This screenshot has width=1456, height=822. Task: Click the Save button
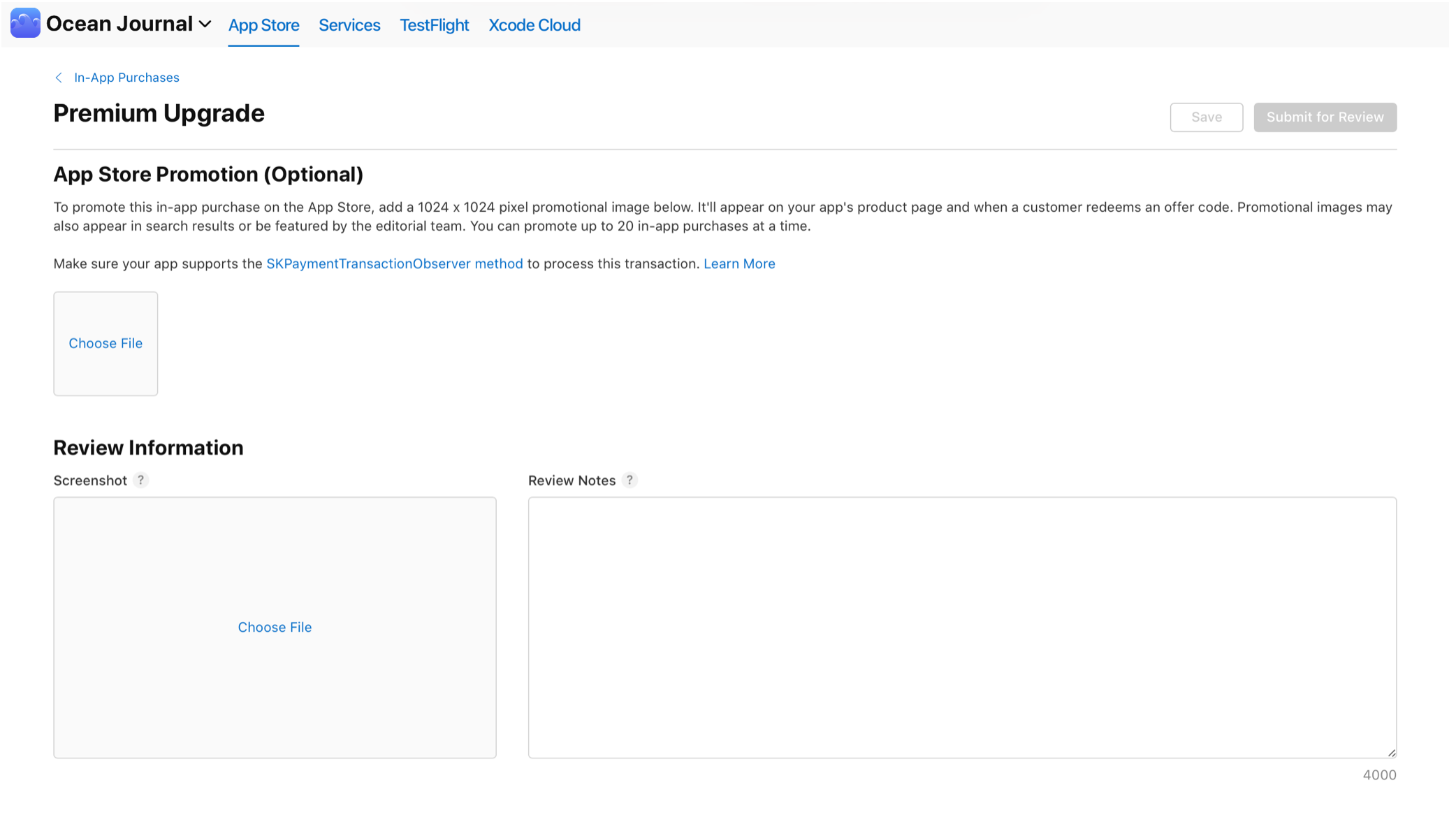point(1206,117)
